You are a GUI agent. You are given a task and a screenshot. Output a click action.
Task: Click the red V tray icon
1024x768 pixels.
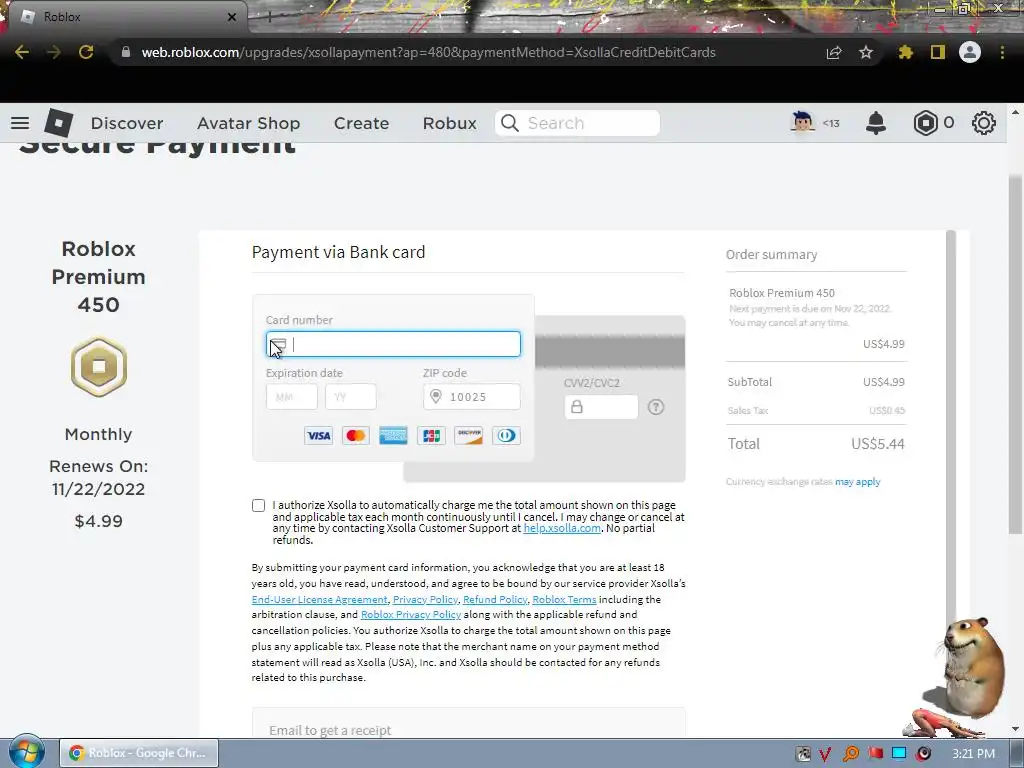pyautogui.click(x=825, y=754)
